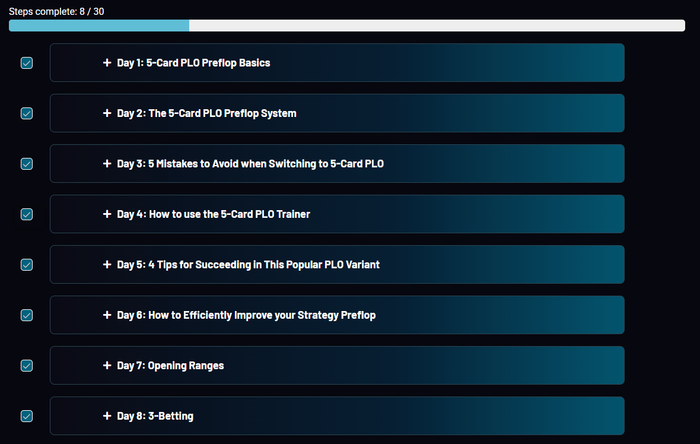700x444 pixels.
Task: Open 'Day 7: Opening Ranges' title
Action: click(x=171, y=365)
